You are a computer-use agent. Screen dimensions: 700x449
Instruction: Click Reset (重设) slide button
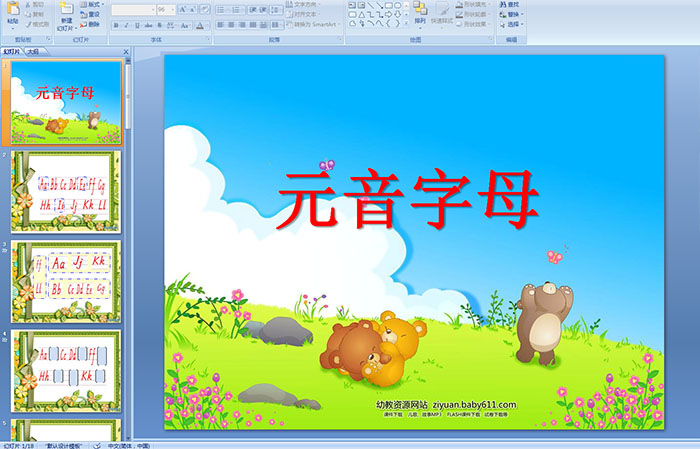[90, 14]
